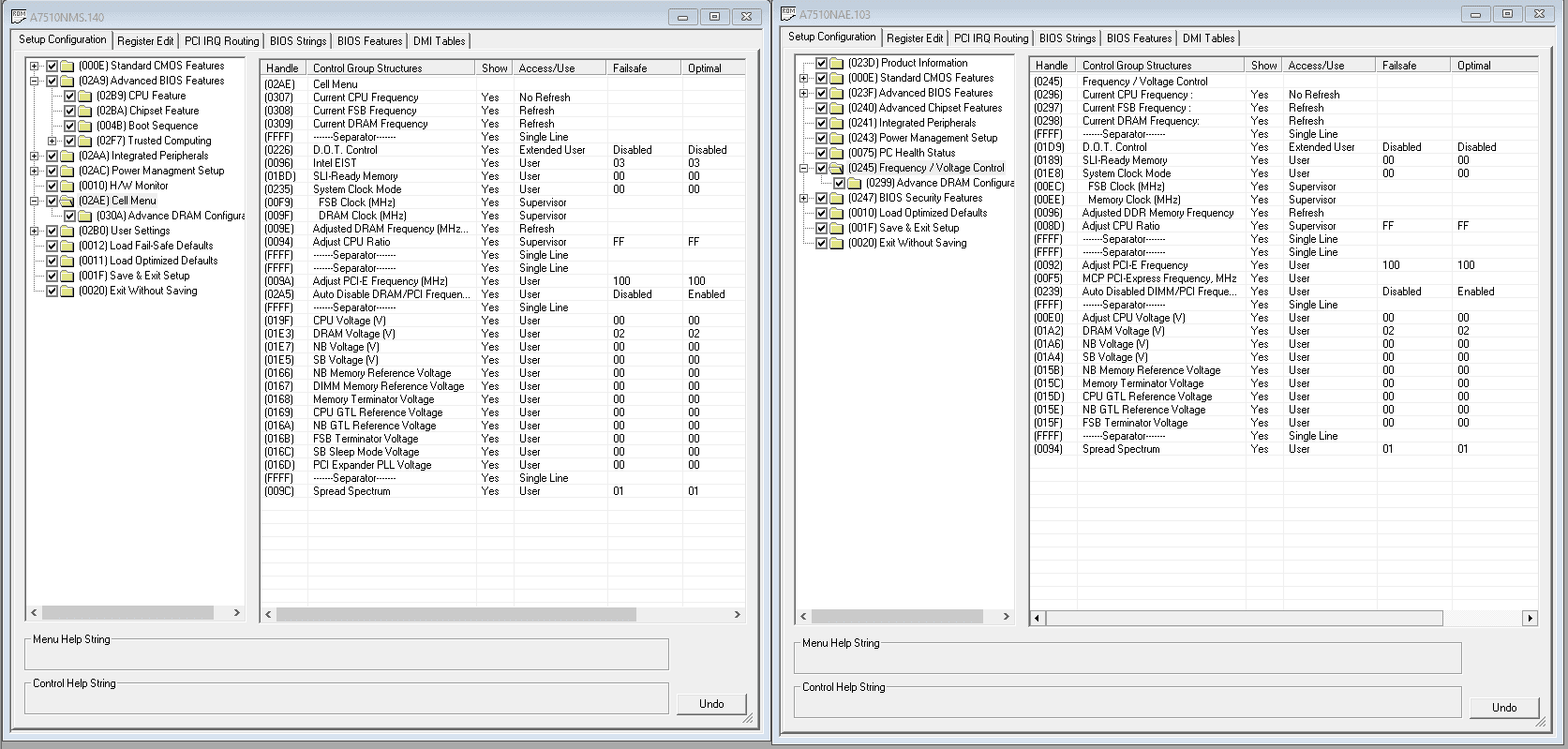Open Register Edit tab in A7510NMS window

click(x=145, y=41)
